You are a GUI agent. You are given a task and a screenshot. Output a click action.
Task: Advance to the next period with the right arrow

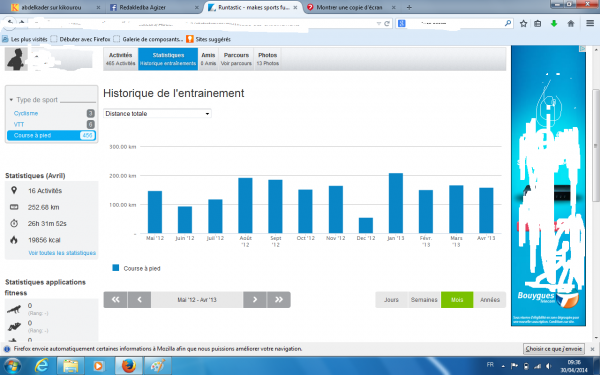[x=255, y=300]
